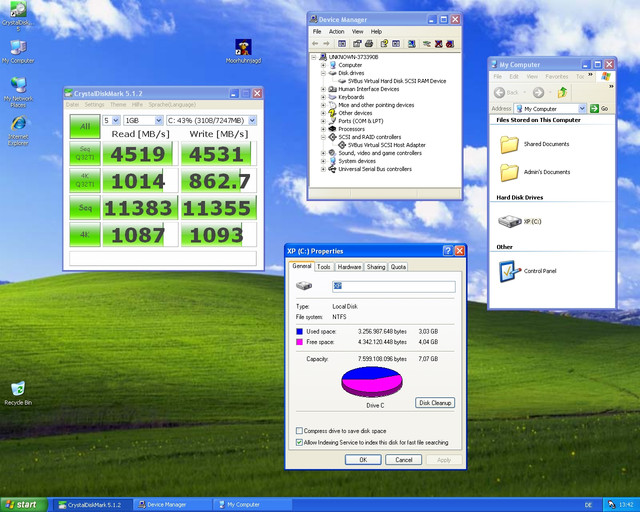
Task: Select the Internet Explorer desktop icon
Action: 18,123
